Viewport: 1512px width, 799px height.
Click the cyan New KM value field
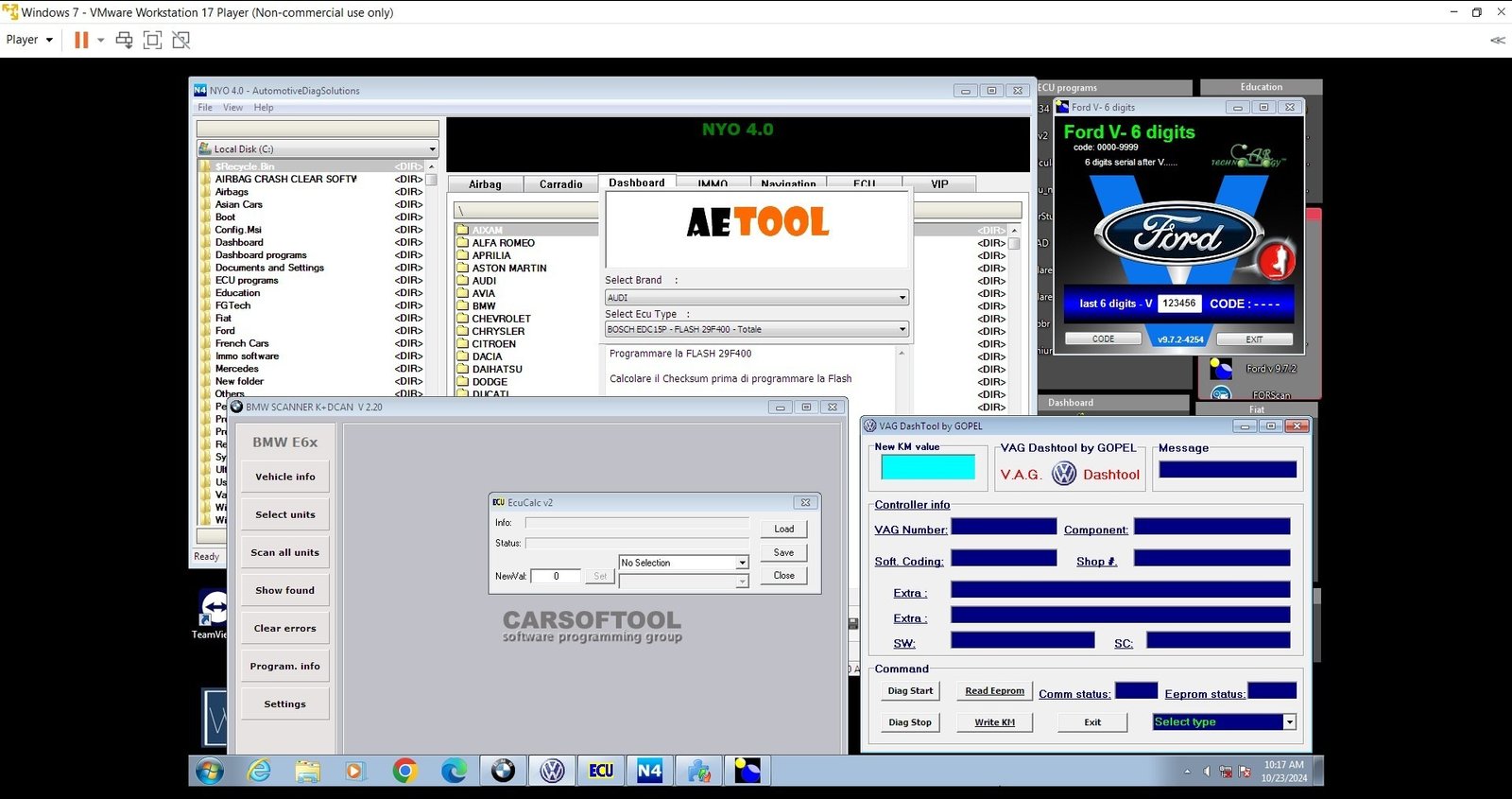(x=927, y=467)
